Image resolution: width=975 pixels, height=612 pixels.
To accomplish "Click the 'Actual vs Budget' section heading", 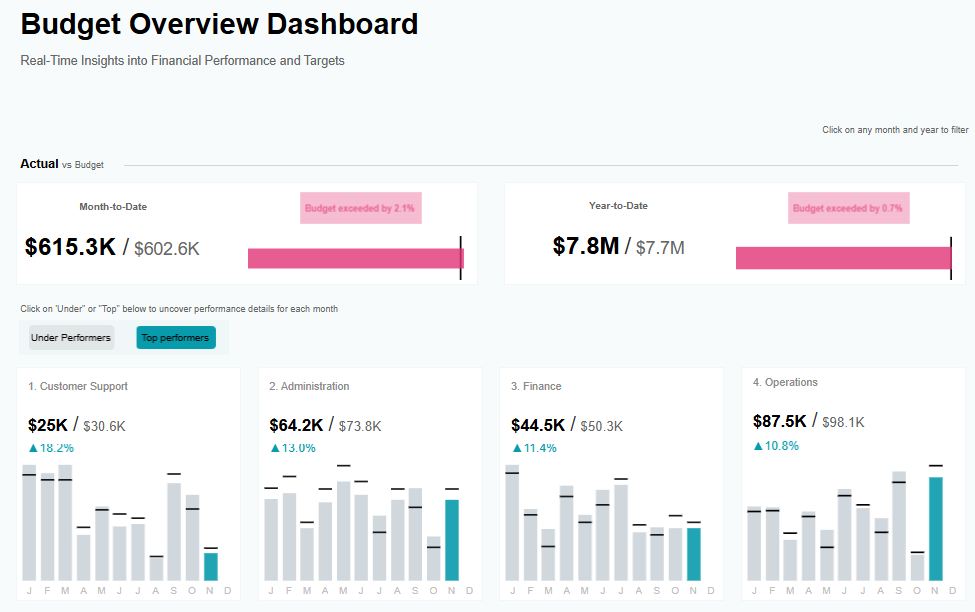I will click(x=62, y=164).
